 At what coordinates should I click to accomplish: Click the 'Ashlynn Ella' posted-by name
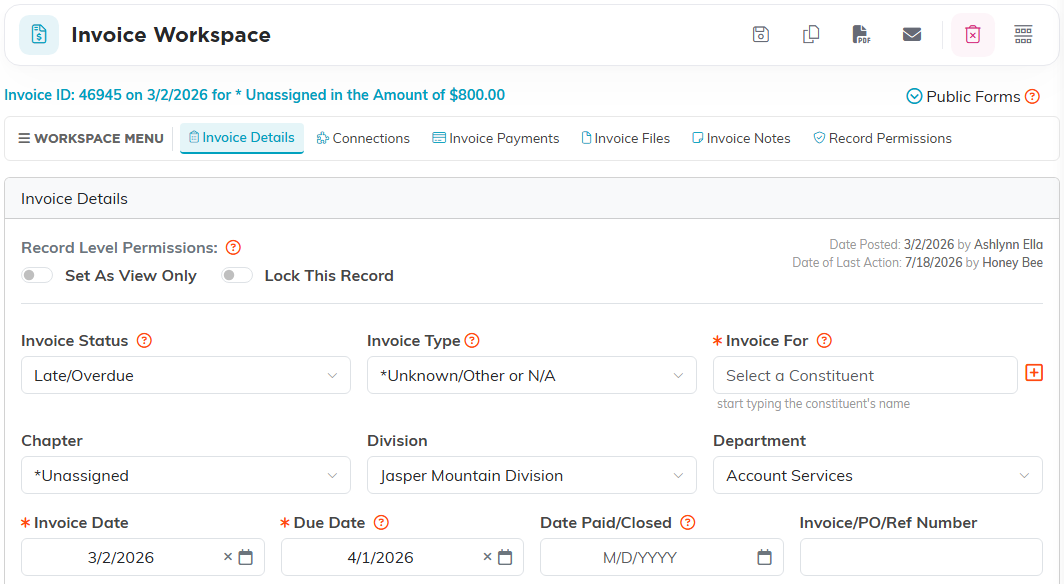(1008, 244)
